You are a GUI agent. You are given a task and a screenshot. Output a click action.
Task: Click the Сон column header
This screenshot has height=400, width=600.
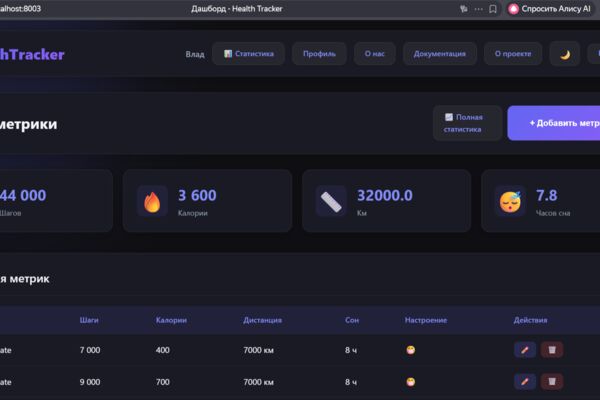coord(352,320)
